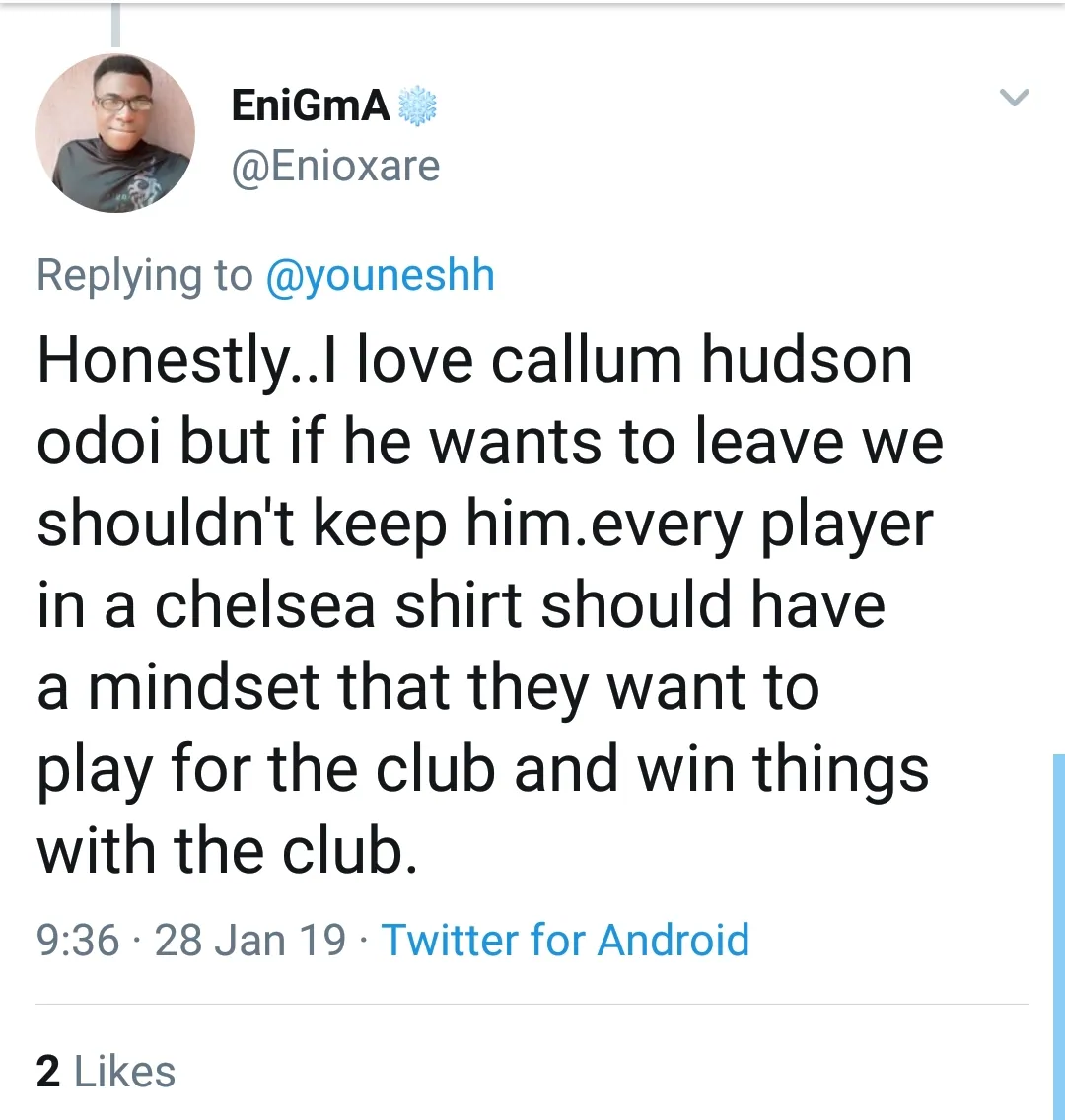The height and width of the screenshot is (1120, 1065).
Task: Click the "28 Jan 19" date
Action: pyautogui.click(x=250, y=940)
